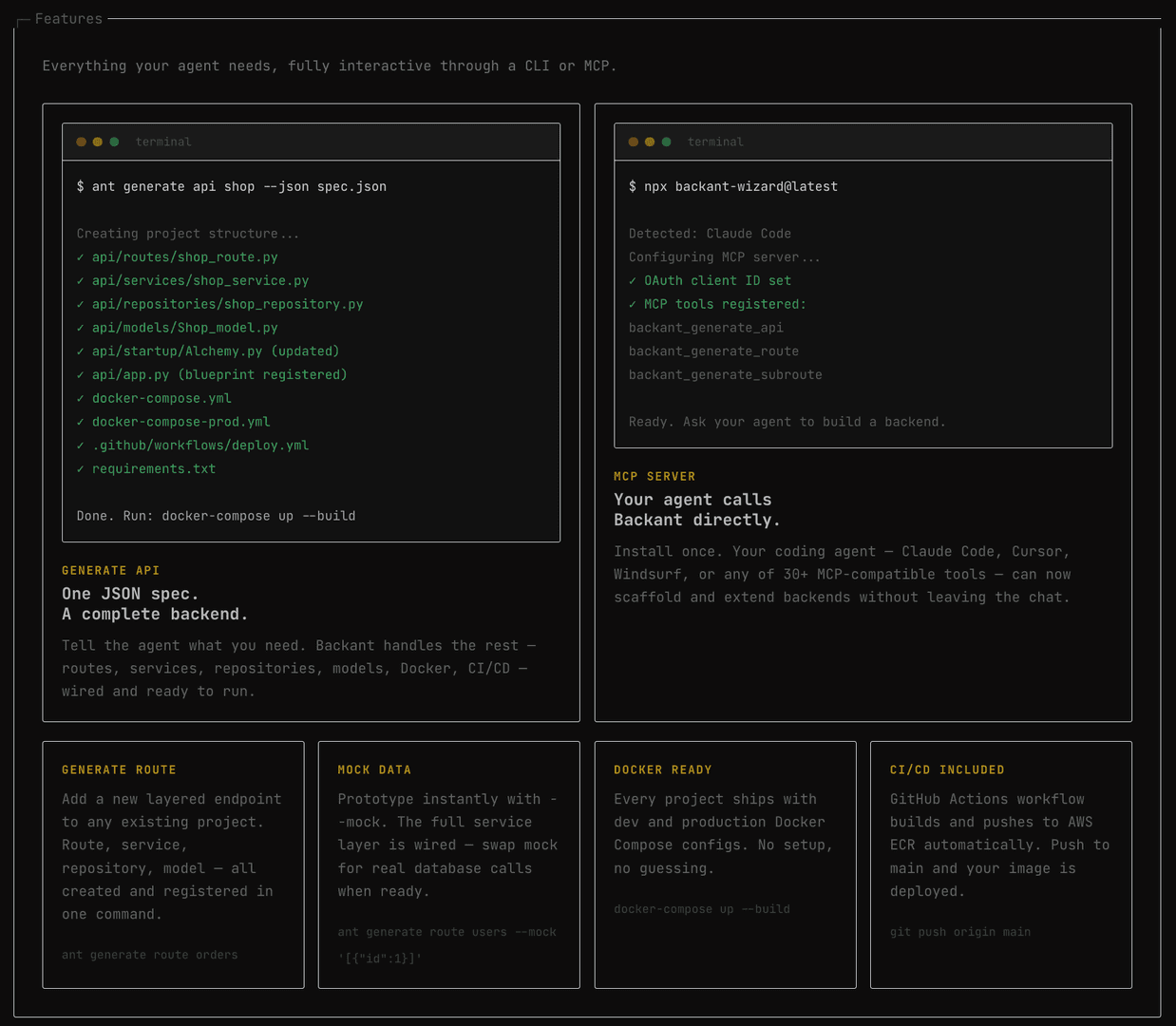Click the green traffic-light dot on left terminal

pyautogui.click(x=114, y=141)
